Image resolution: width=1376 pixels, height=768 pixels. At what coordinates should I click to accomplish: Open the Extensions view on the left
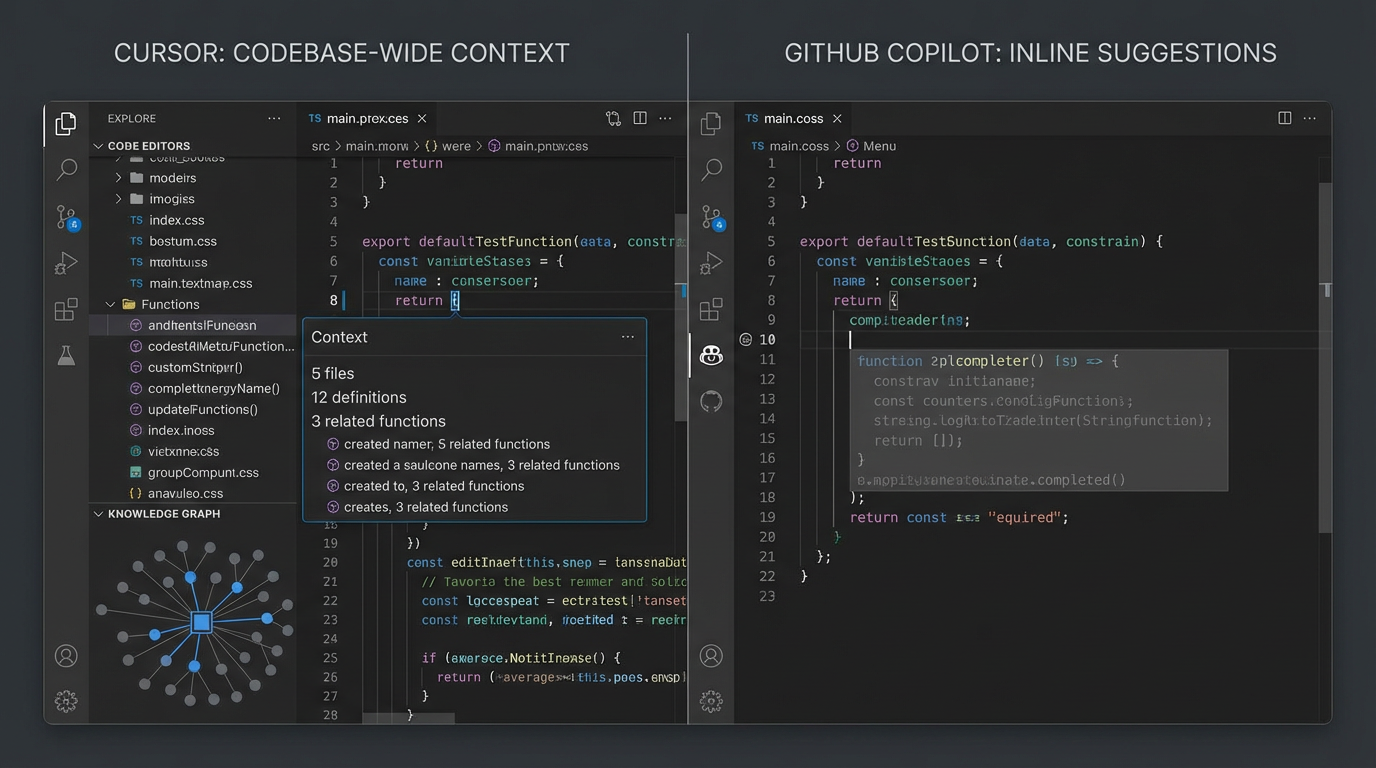[x=65, y=309]
